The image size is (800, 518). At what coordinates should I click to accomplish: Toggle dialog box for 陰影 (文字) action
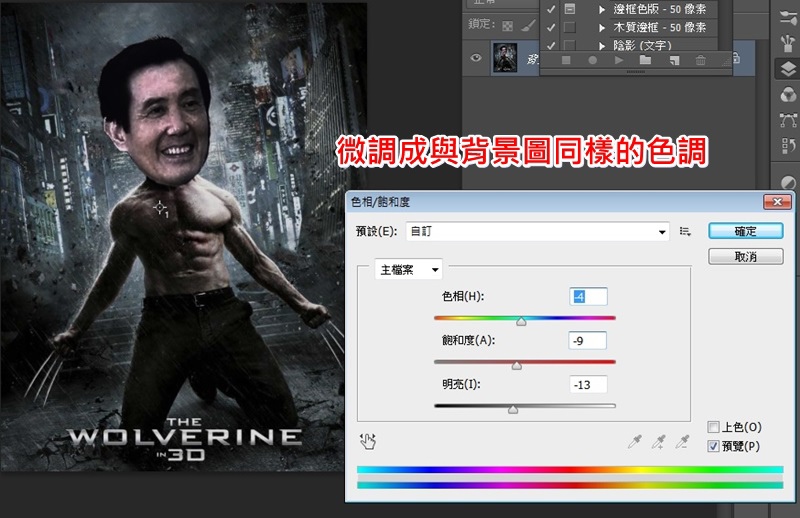[569, 45]
